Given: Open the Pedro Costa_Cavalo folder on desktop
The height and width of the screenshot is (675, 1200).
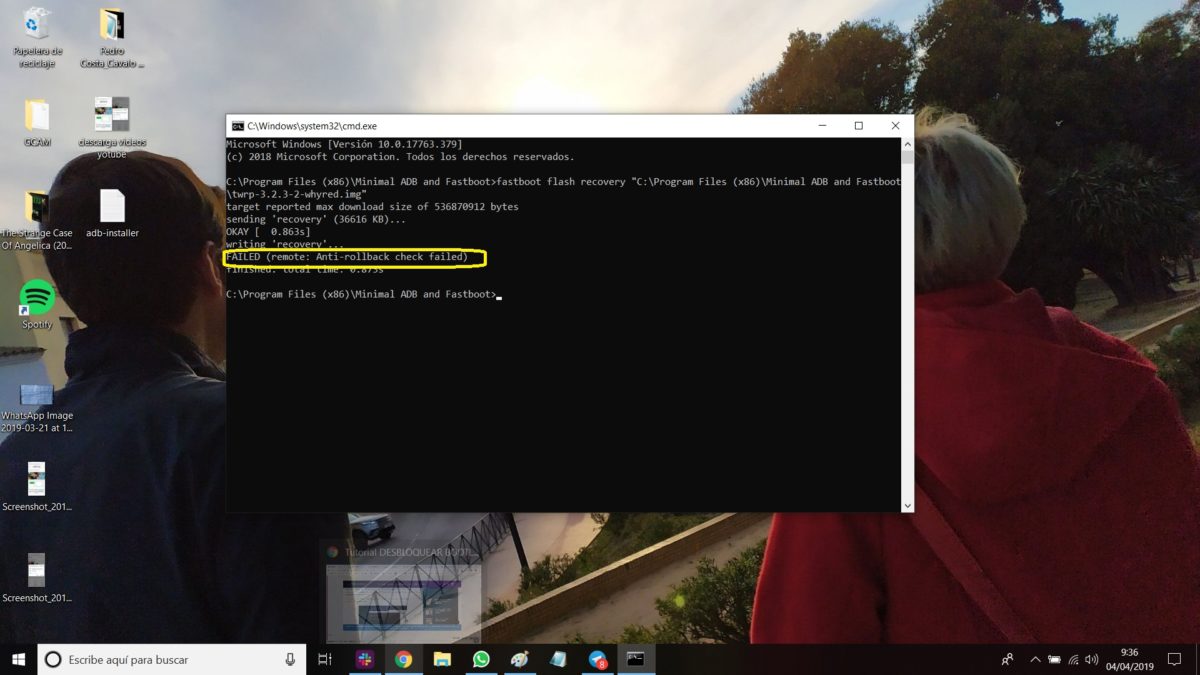Looking at the screenshot, I should coord(112,38).
